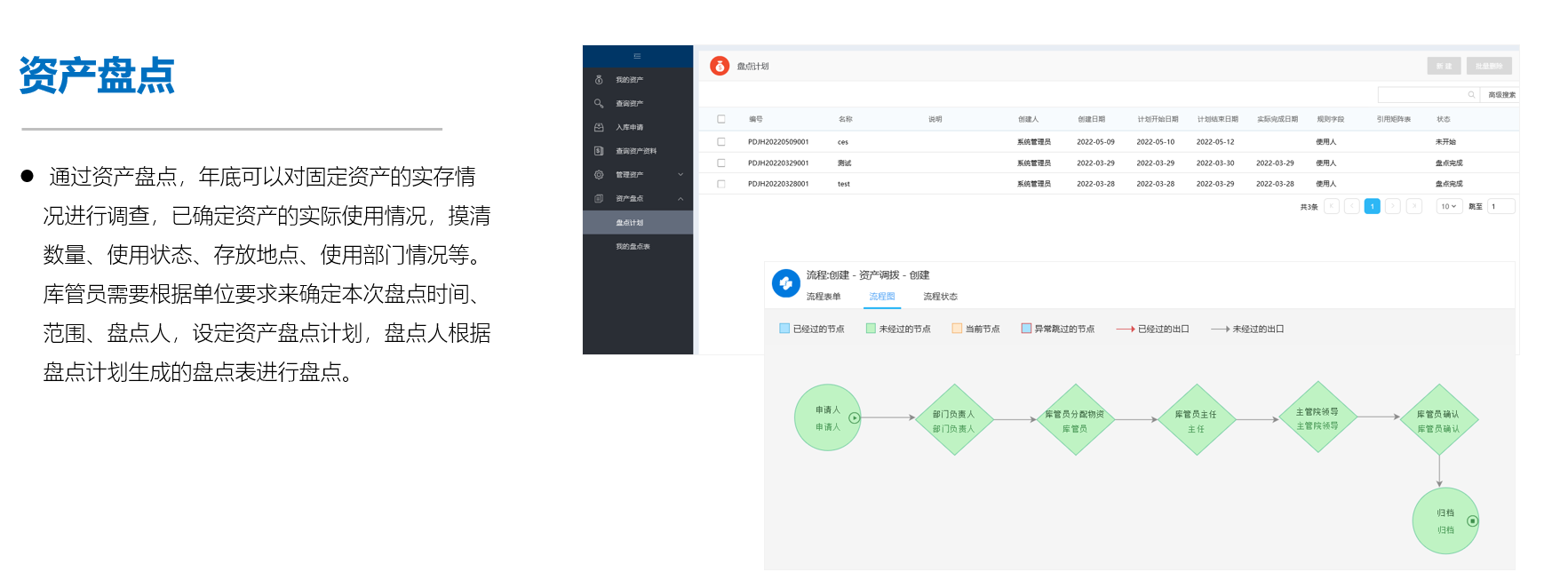The height and width of the screenshot is (580, 1568).
Task: Go to first page pagination arrow
Action: tap(1331, 206)
